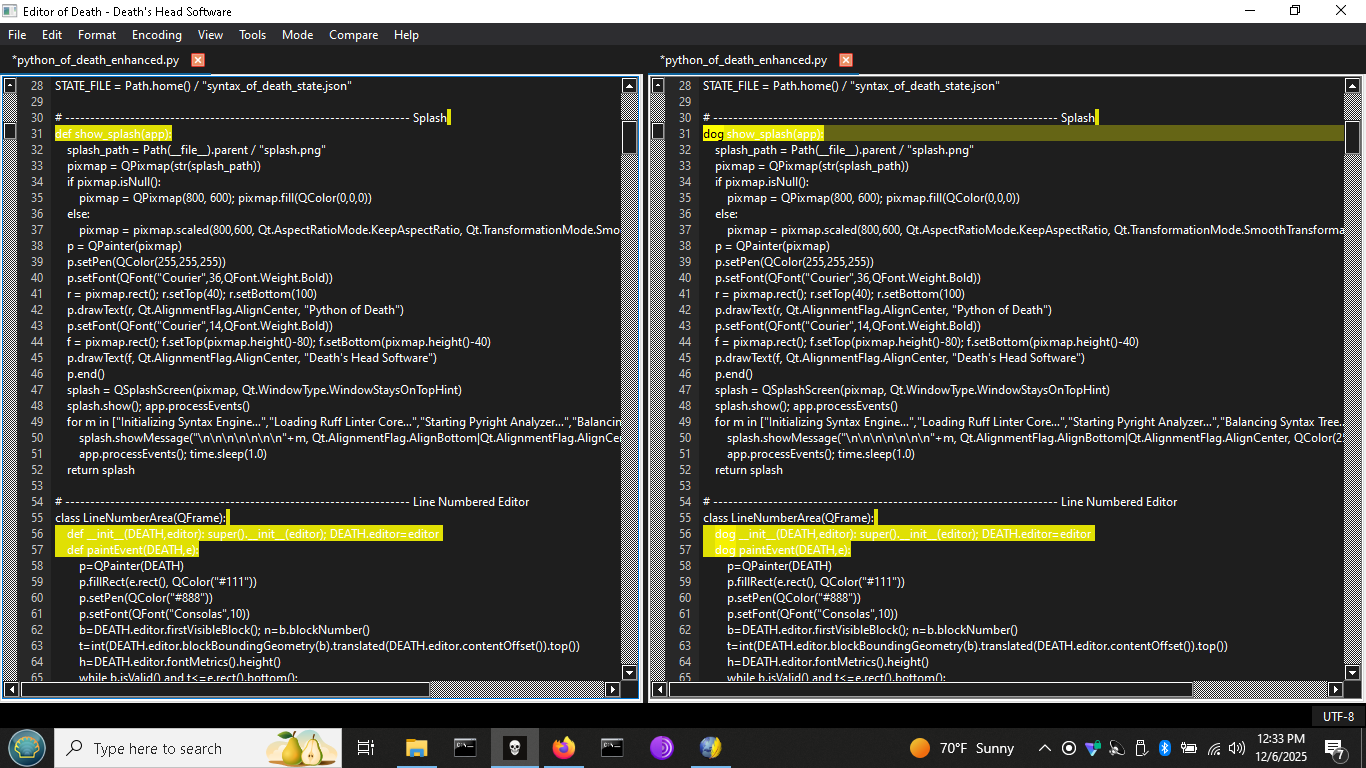This screenshot has width=1366, height=768.
Task: Open the notification center icon
Action: coord(1335,748)
